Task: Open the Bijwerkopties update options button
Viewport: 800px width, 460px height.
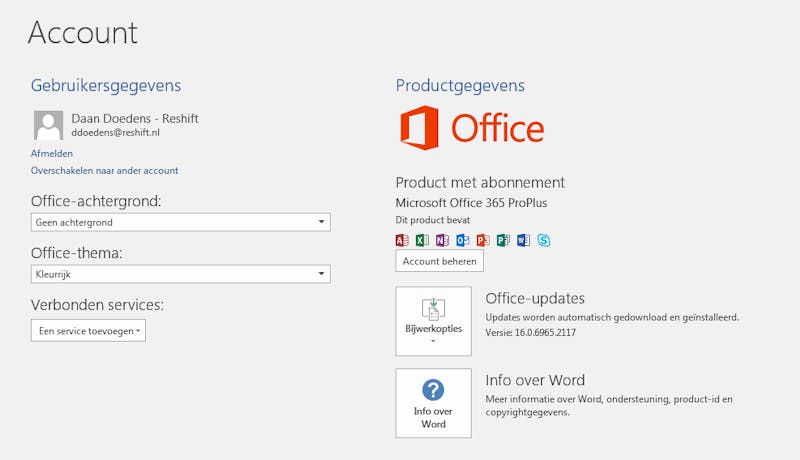Action: pyautogui.click(x=433, y=321)
